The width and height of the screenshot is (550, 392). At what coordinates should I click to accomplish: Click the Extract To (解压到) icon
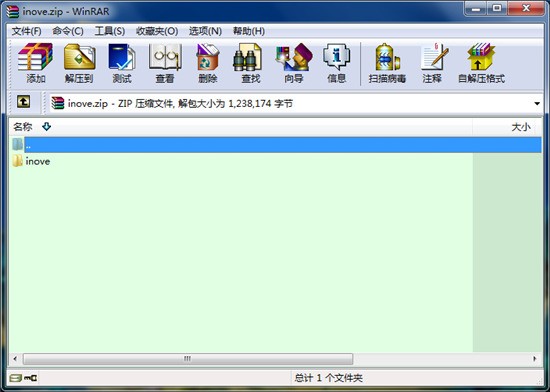coord(79,57)
